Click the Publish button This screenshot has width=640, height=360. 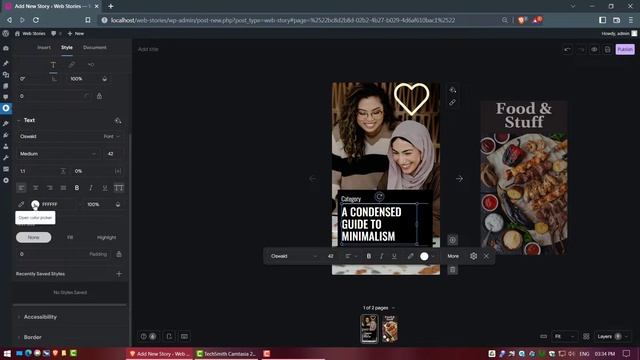[625, 49]
